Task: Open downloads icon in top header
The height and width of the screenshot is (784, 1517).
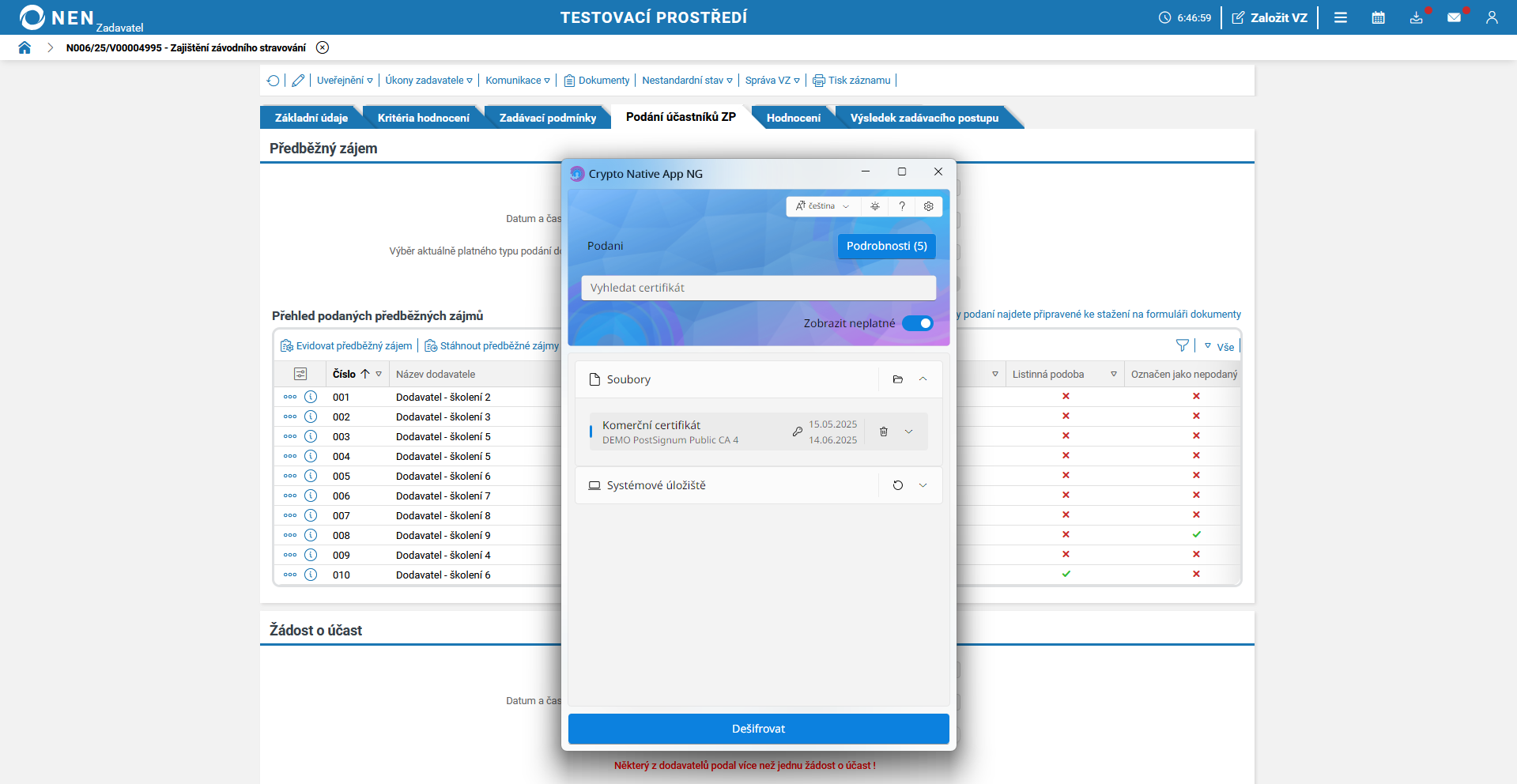Action: 1416,17
